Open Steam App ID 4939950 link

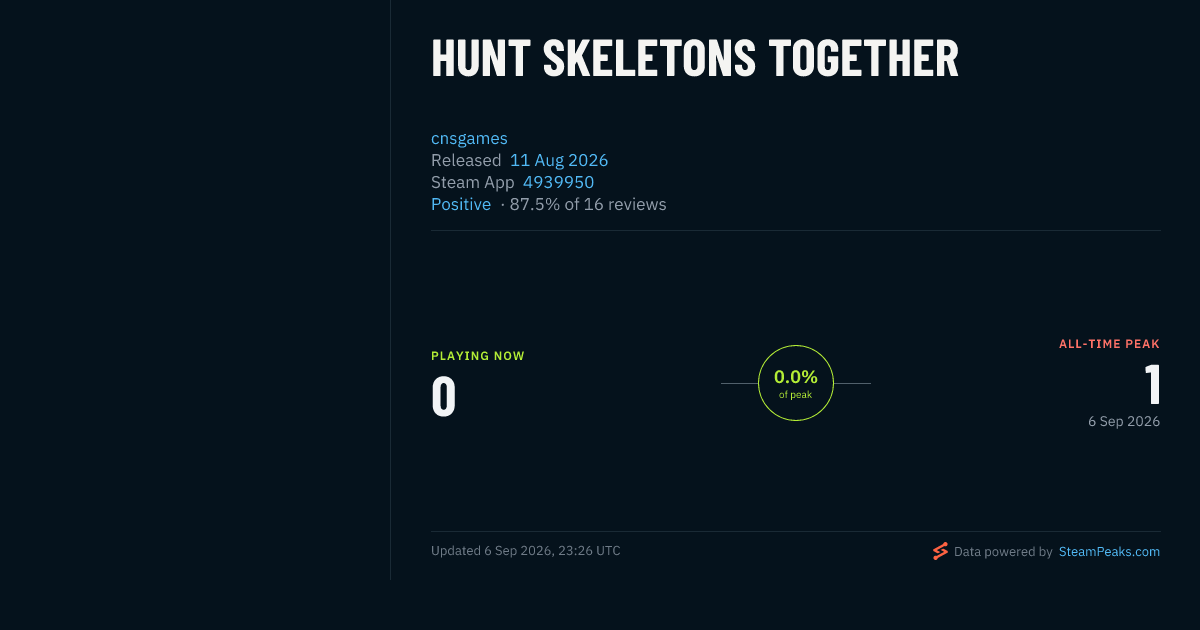(558, 182)
